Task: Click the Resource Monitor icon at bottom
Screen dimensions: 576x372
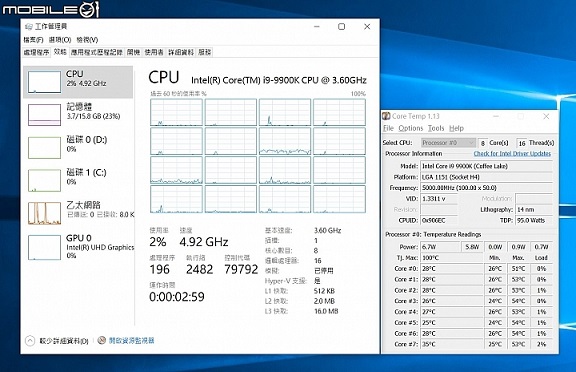Action: (x=102, y=340)
